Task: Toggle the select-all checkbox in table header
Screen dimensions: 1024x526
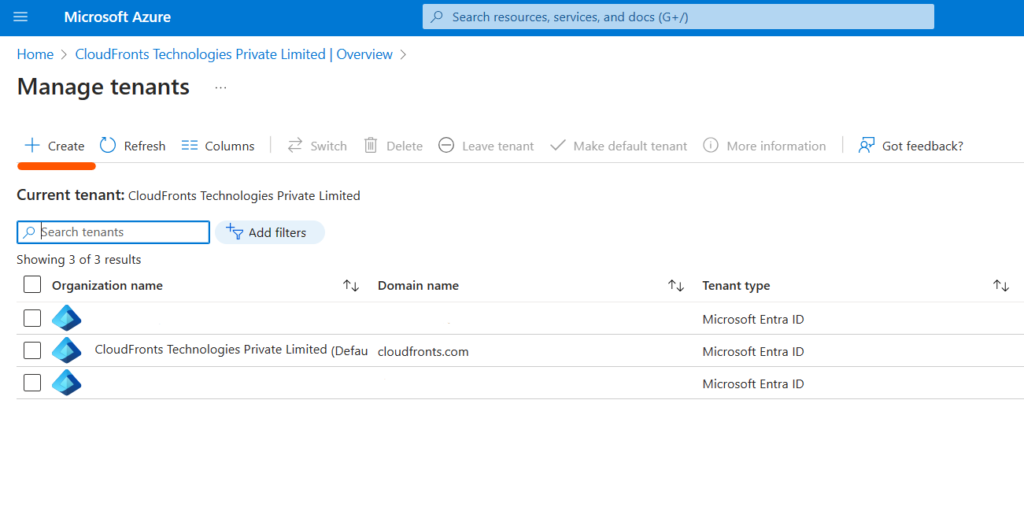Action: [x=32, y=285]
